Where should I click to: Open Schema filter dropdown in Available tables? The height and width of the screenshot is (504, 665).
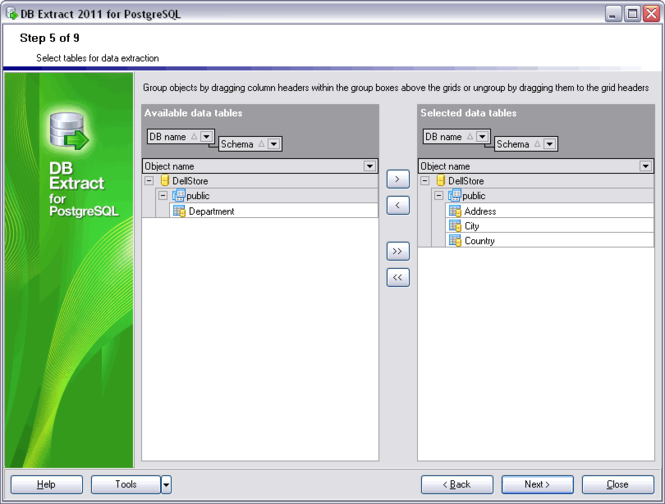tap(274, 144)
